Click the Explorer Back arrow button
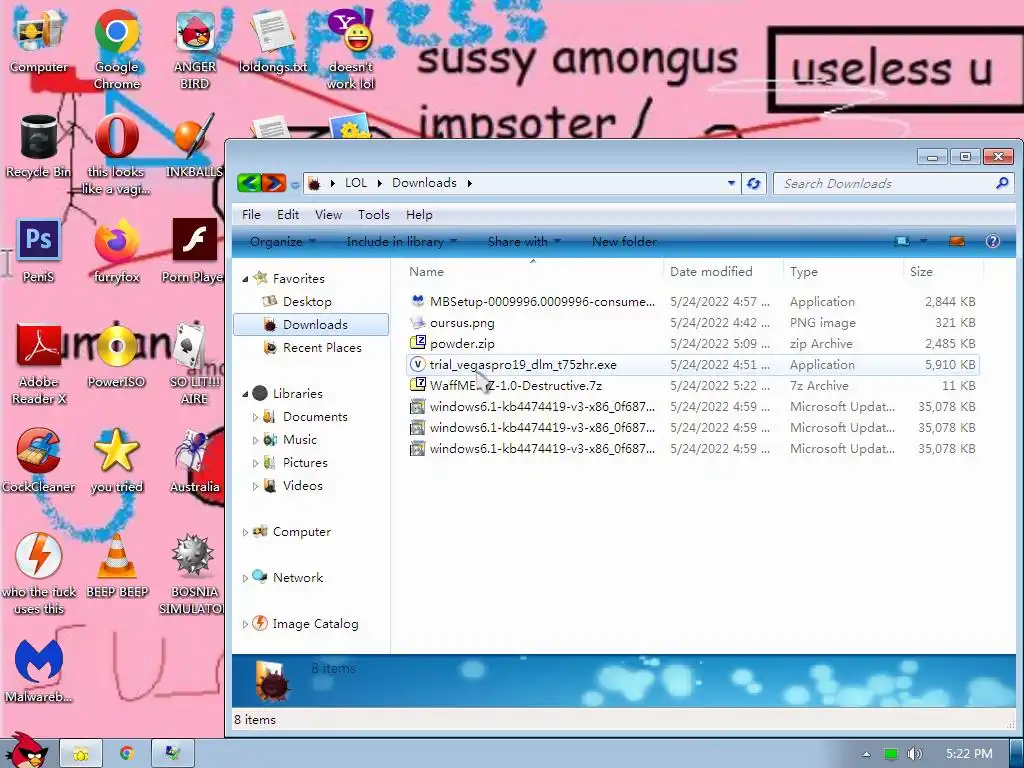Viewport: 1024px width, 768px height. [249, 183]
